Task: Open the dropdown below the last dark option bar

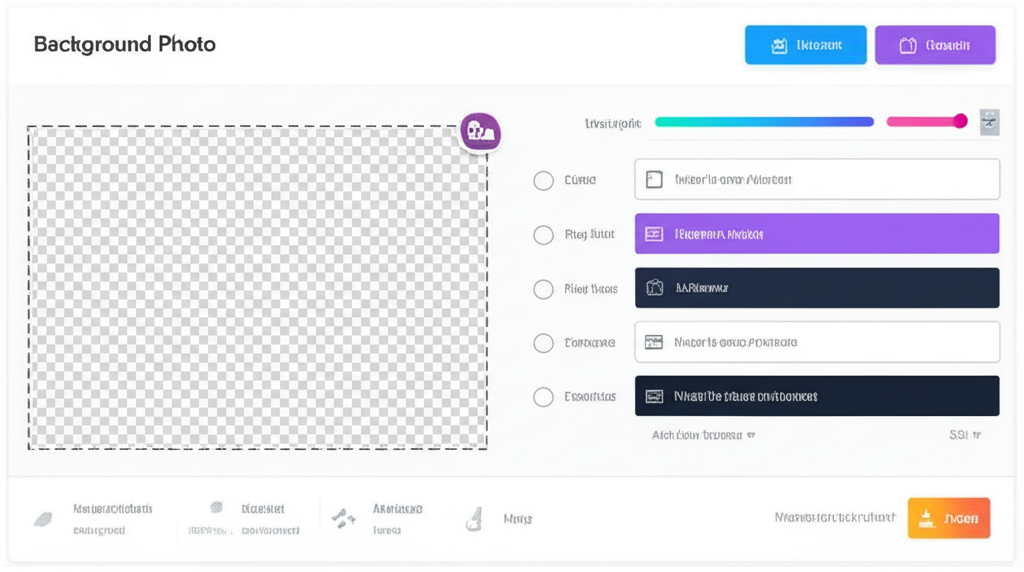Action: (x=703, y=435)
